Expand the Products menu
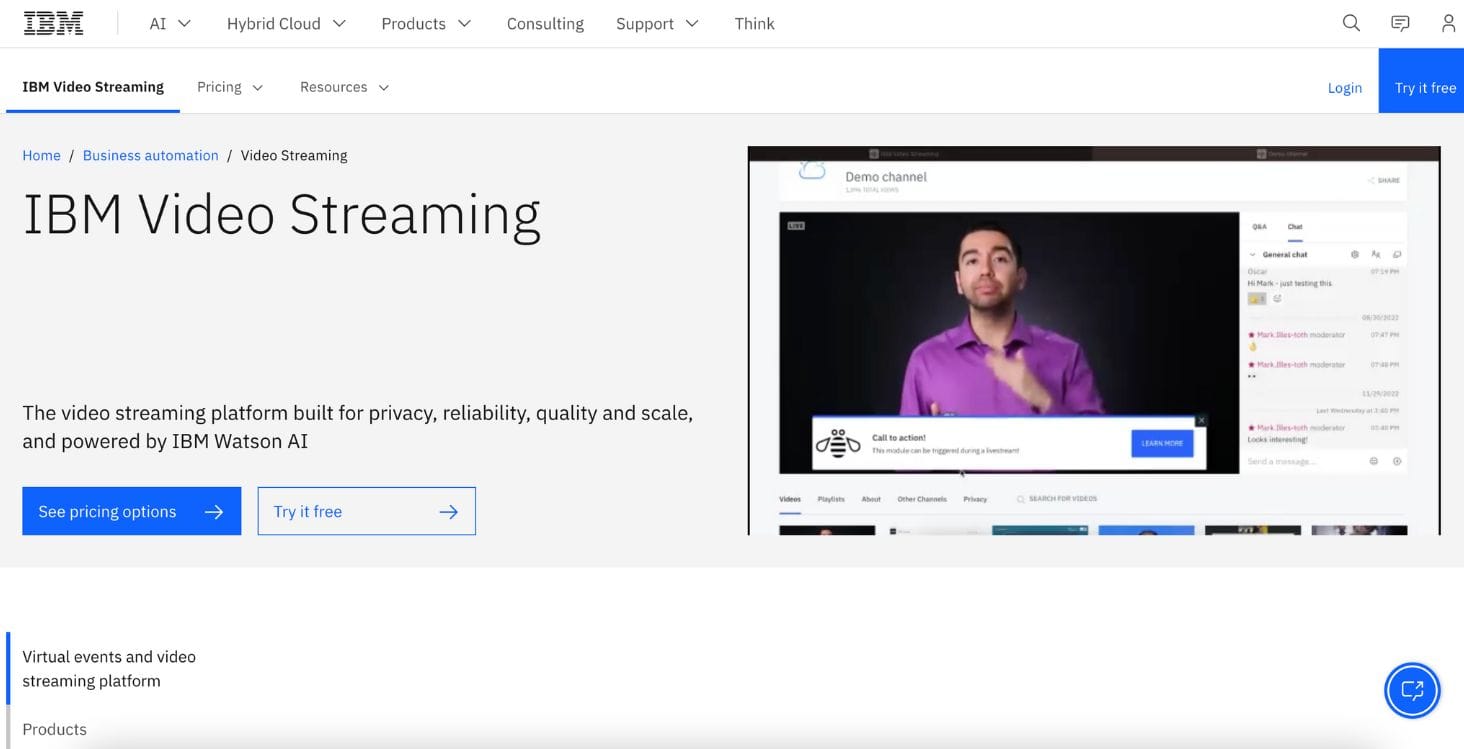1464x749 pixels. coord(426,23)
